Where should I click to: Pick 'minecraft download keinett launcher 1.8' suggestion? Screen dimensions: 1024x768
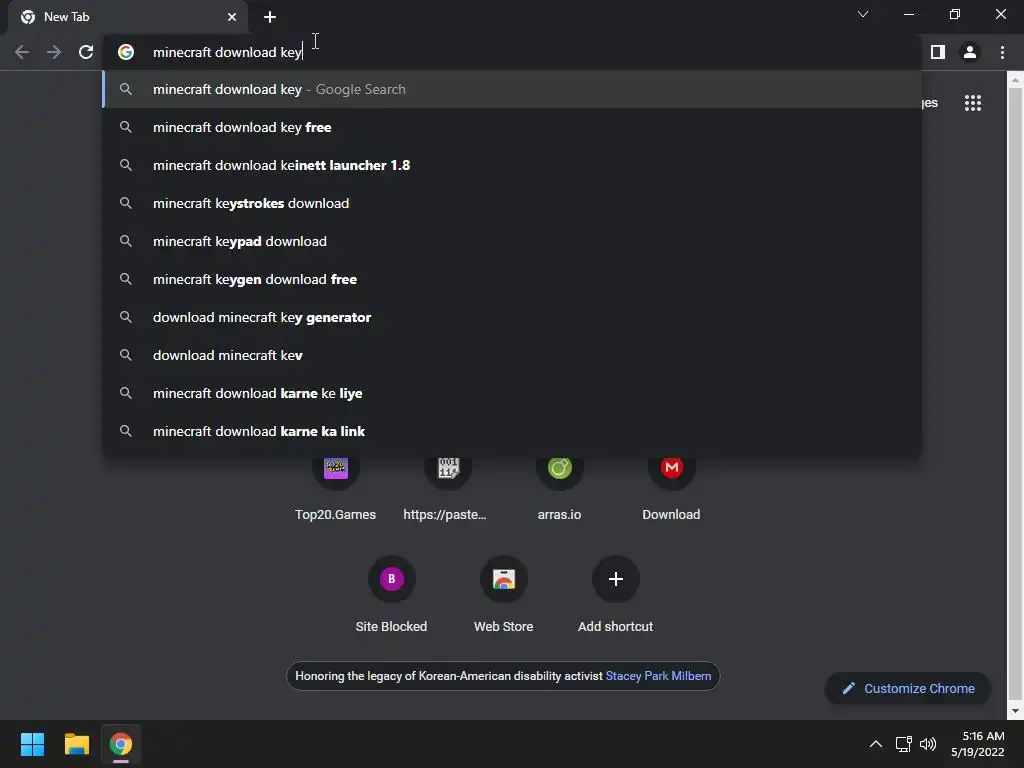coord(512,165)
